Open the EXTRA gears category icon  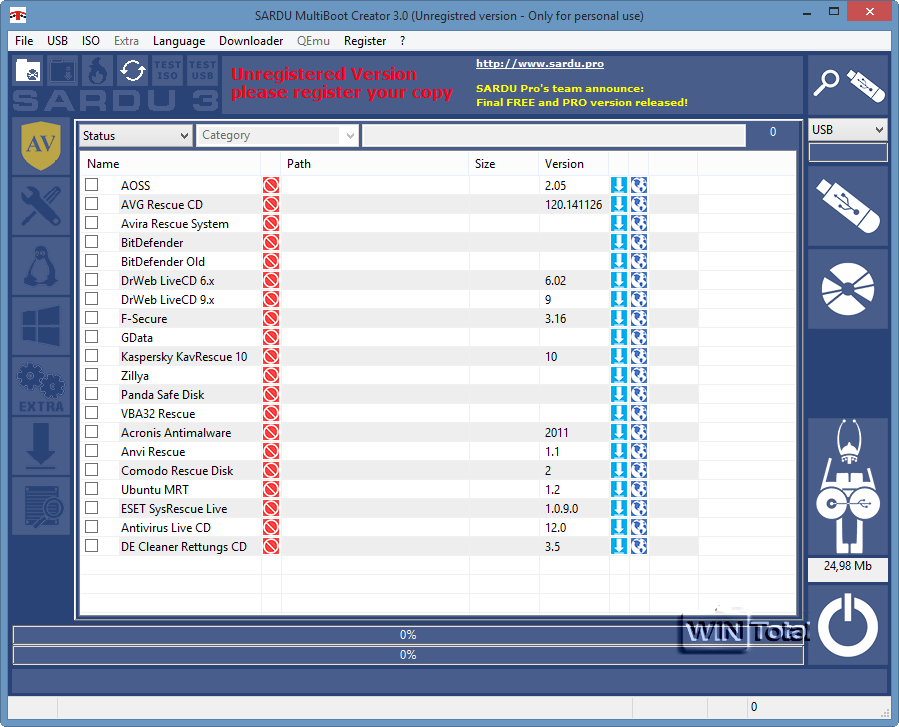[40, 385]
